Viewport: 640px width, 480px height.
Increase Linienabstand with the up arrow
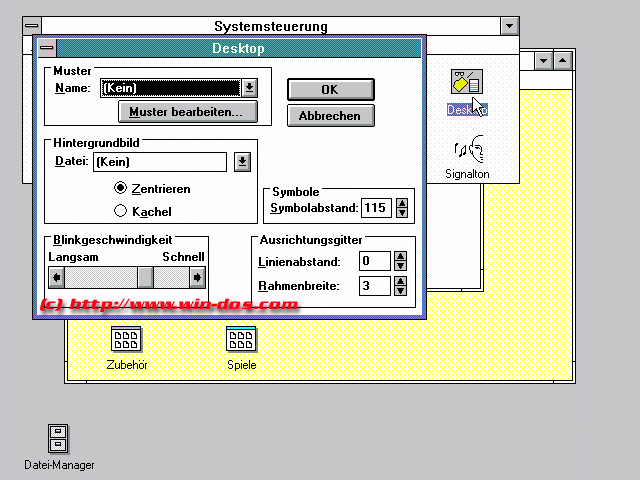coord(400,257)
